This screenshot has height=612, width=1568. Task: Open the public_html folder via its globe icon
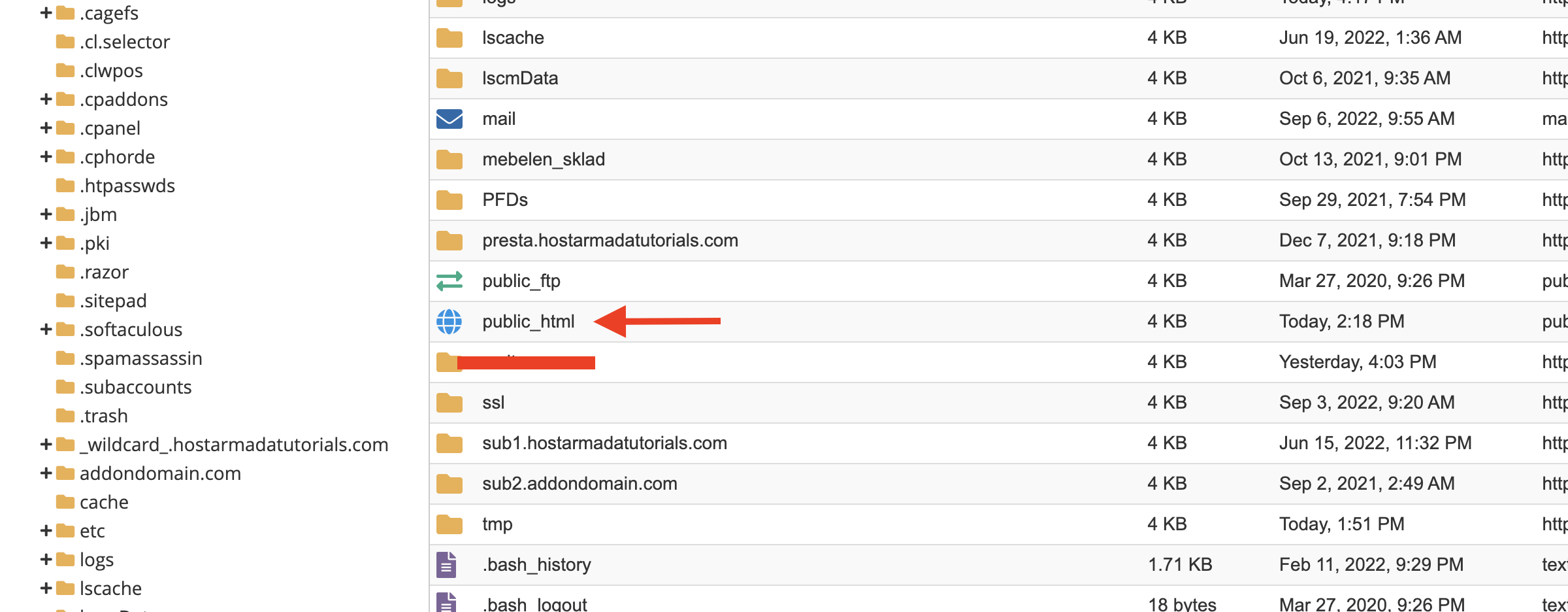click(x=448, y=321)
